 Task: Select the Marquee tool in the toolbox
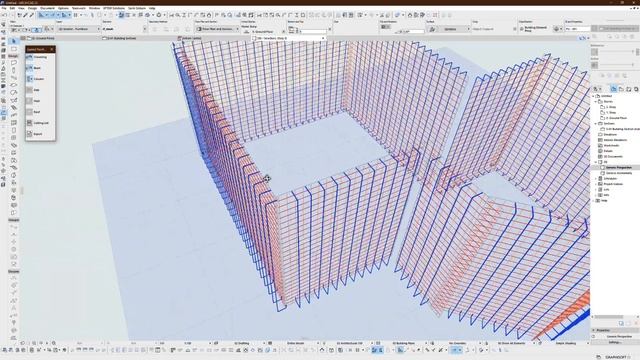point(14,49)
